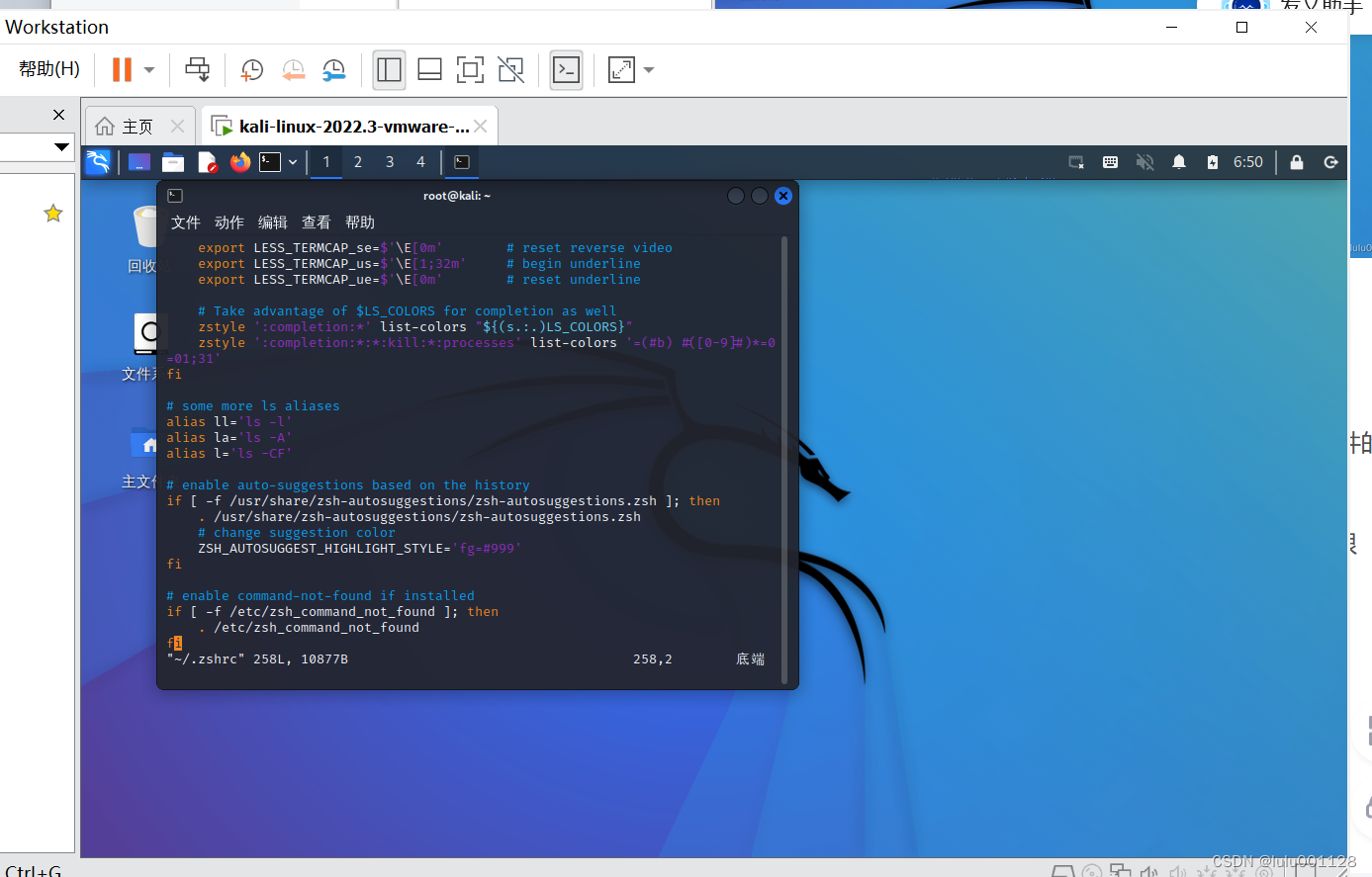Screen dimensions: 1372x877
Task: Open the snapshot manager with the wrench clock icon
Action: coord(334,69)
